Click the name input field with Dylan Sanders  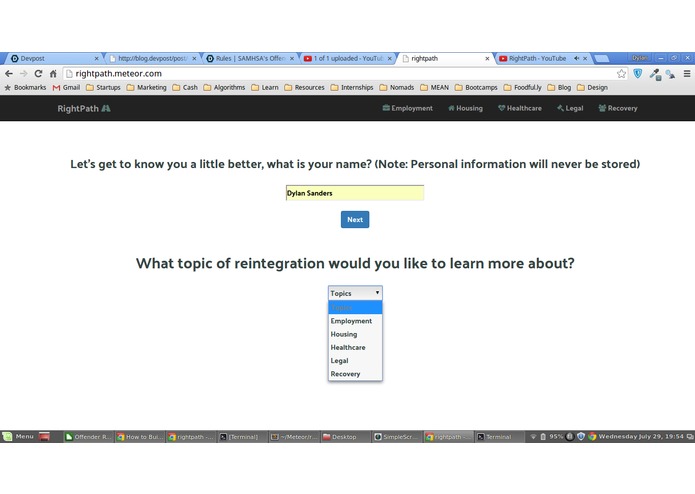coord(355,193)
